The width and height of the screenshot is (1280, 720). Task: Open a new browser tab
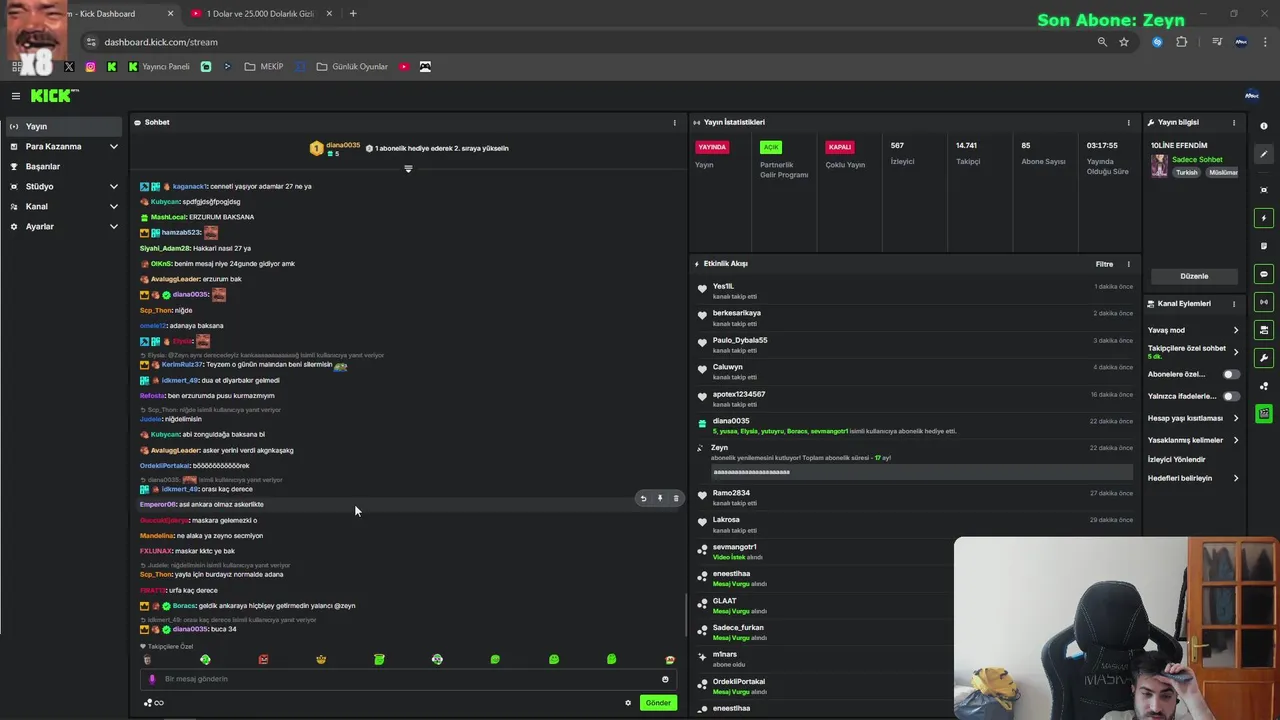(x=353, y=14)
